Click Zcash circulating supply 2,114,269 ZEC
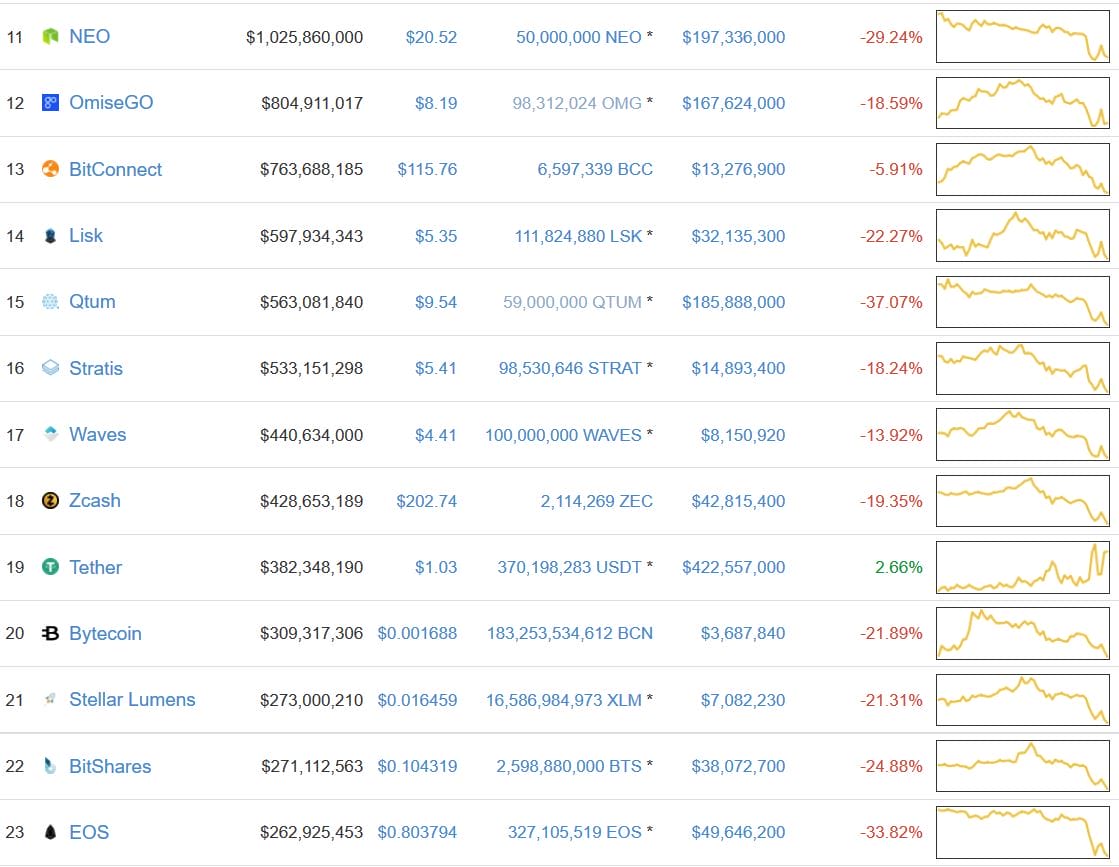Image resolution: width=1119 pixels, height=867 pixels. [596, 501]
